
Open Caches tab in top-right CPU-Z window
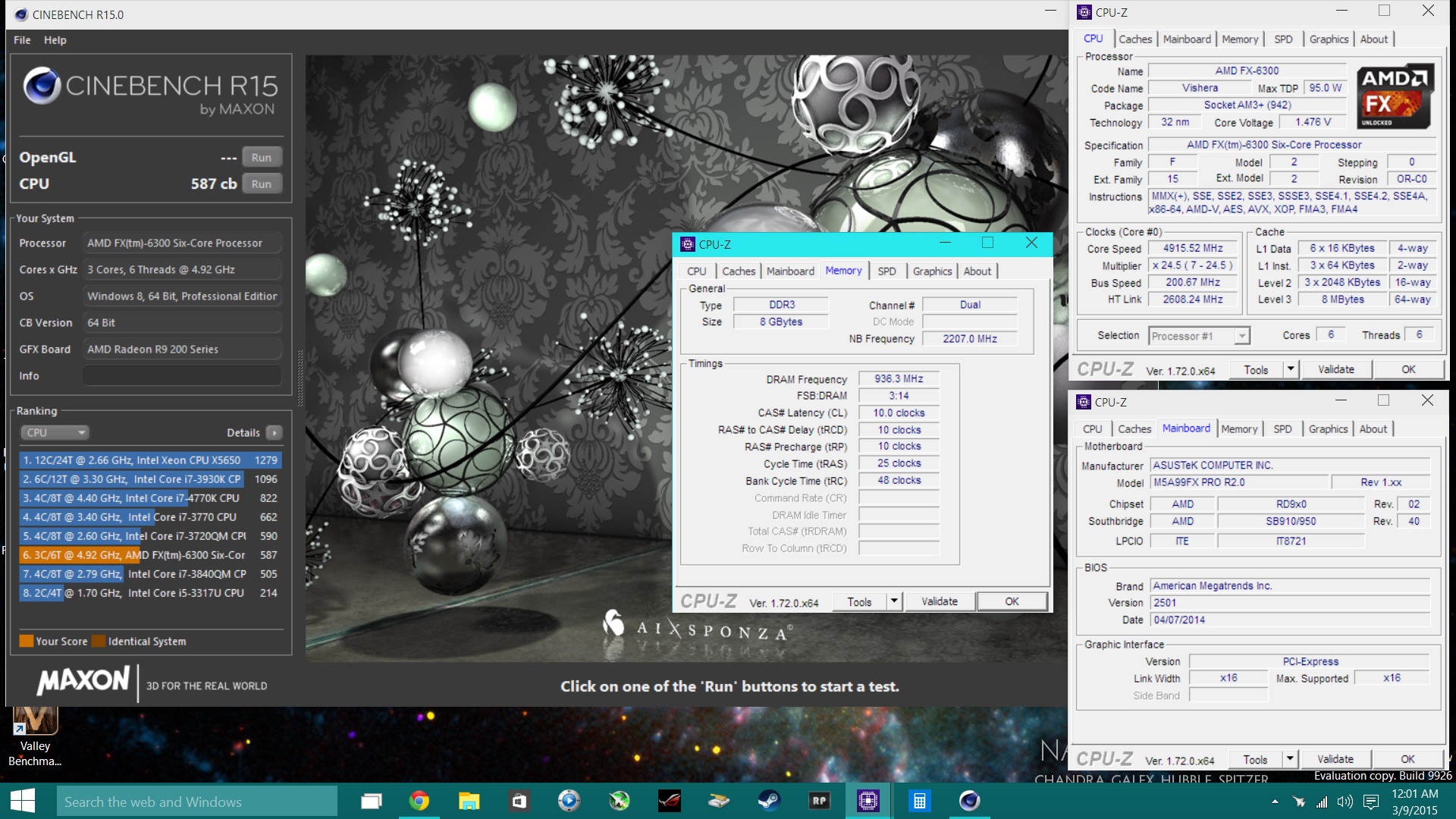[1135, 39]
